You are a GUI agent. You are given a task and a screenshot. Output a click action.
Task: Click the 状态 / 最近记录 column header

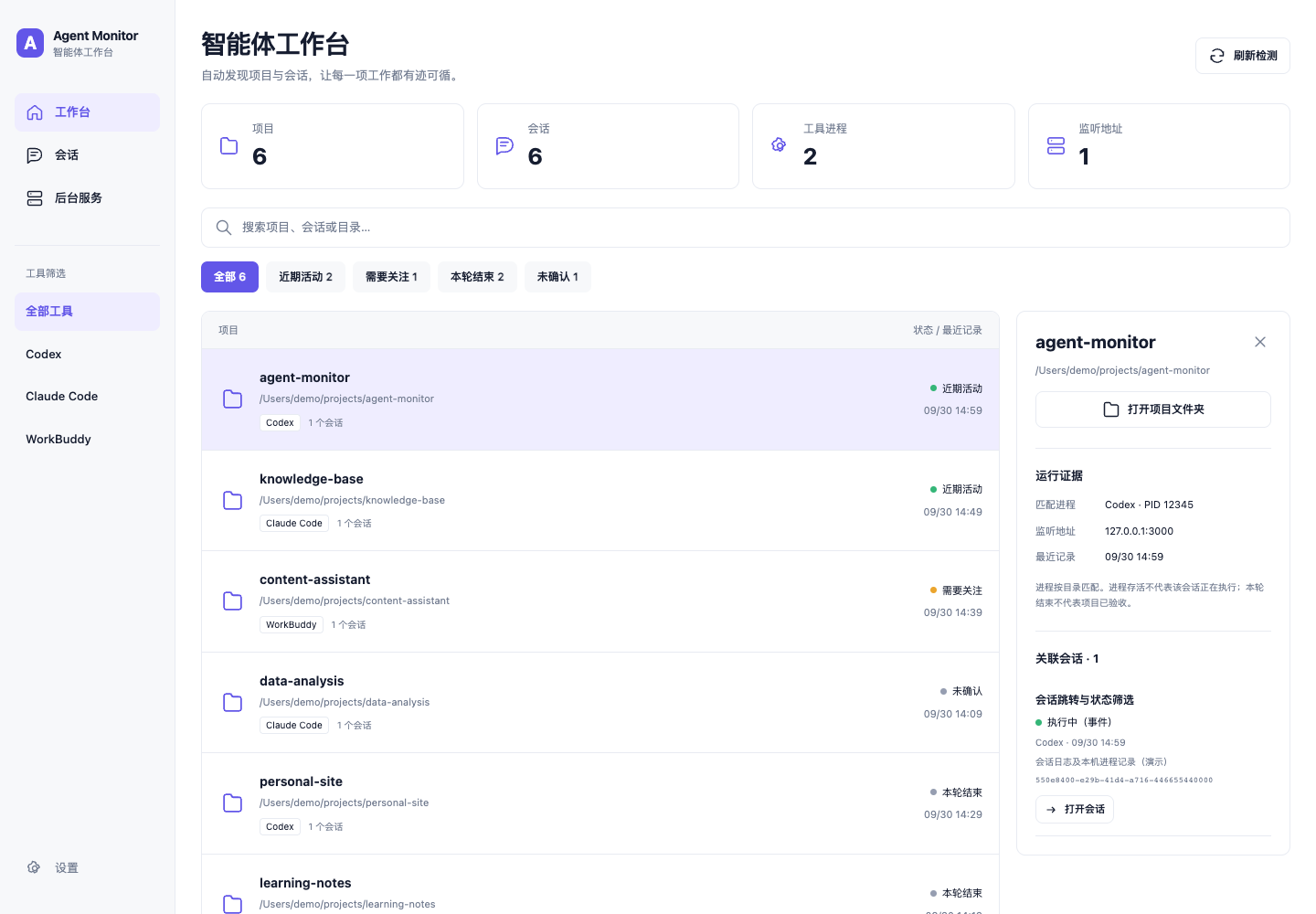[x=948, y=330]
